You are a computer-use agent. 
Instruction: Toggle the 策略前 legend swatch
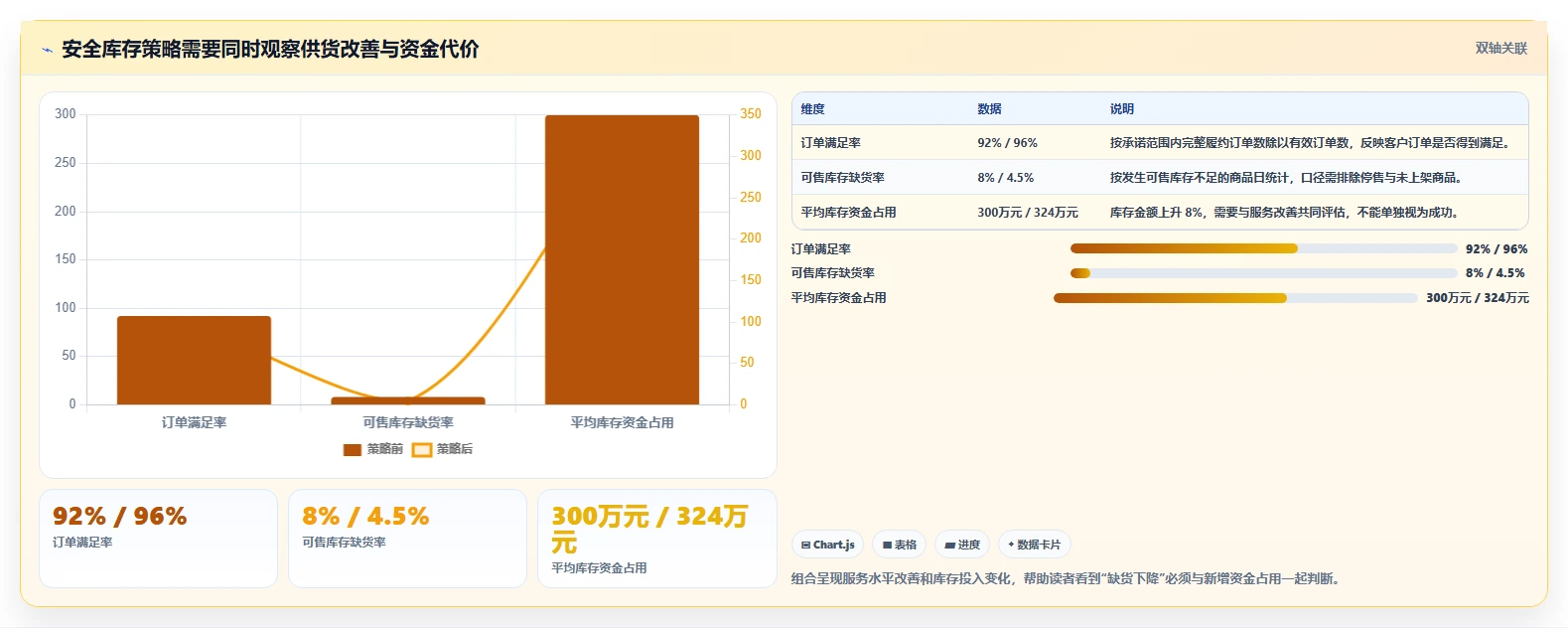coord(352,450)
